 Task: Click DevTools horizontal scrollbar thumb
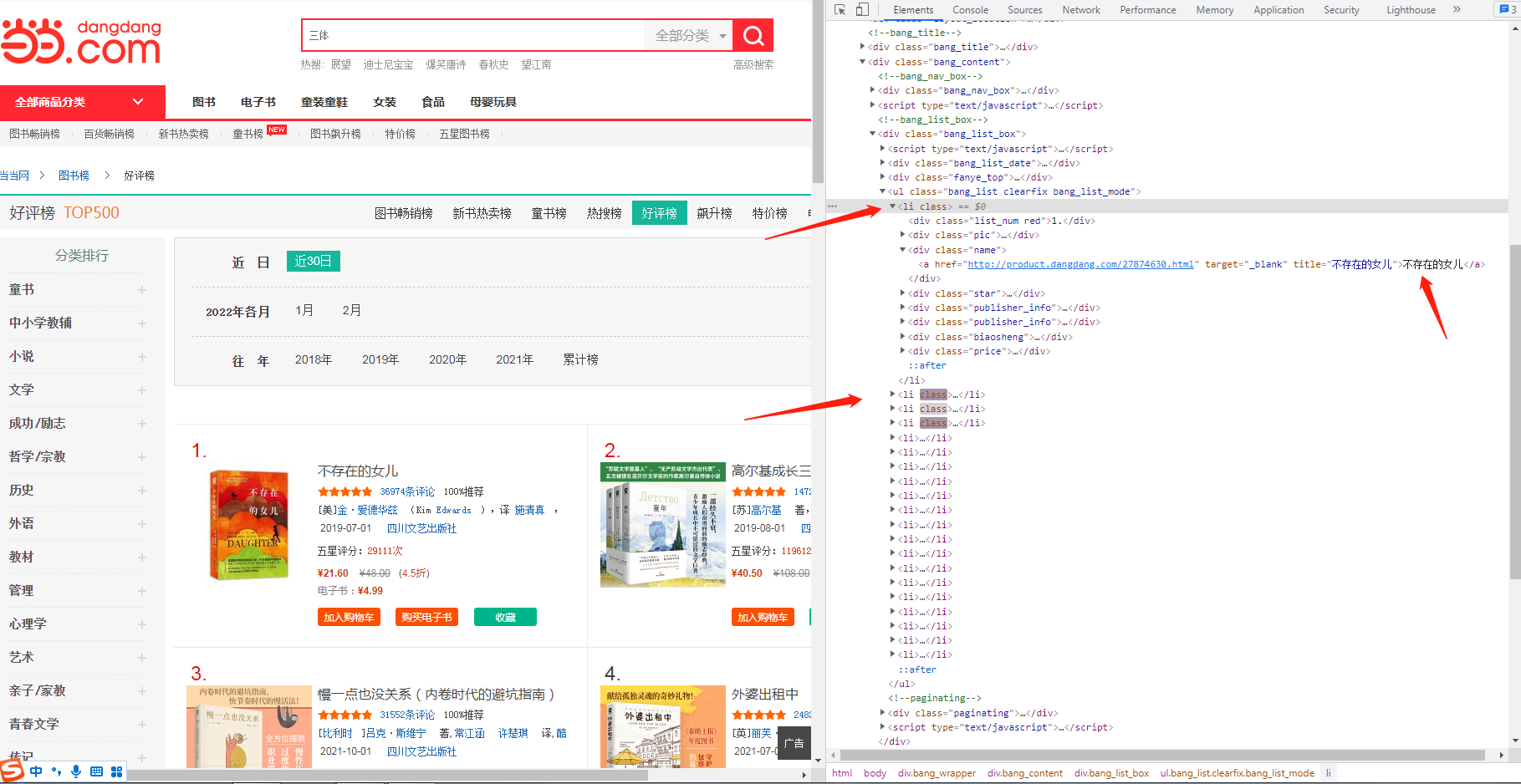[x=1161, y=755]
